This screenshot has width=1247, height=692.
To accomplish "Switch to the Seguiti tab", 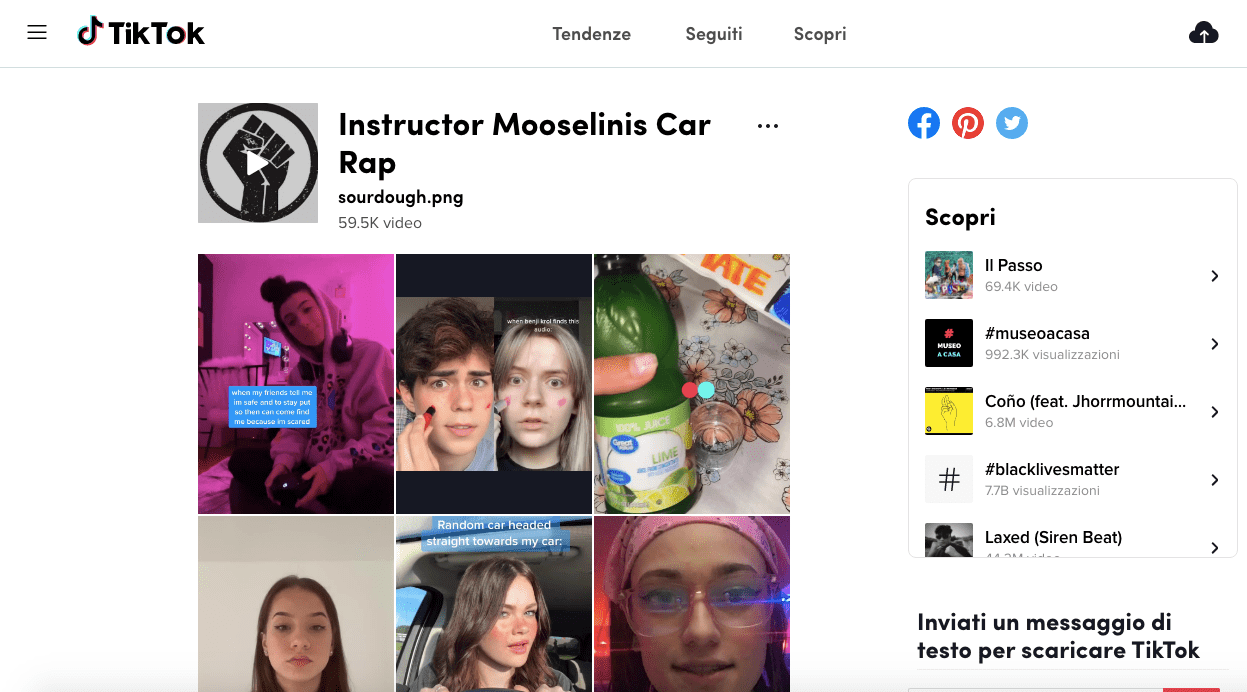I will tap(714, 34).
